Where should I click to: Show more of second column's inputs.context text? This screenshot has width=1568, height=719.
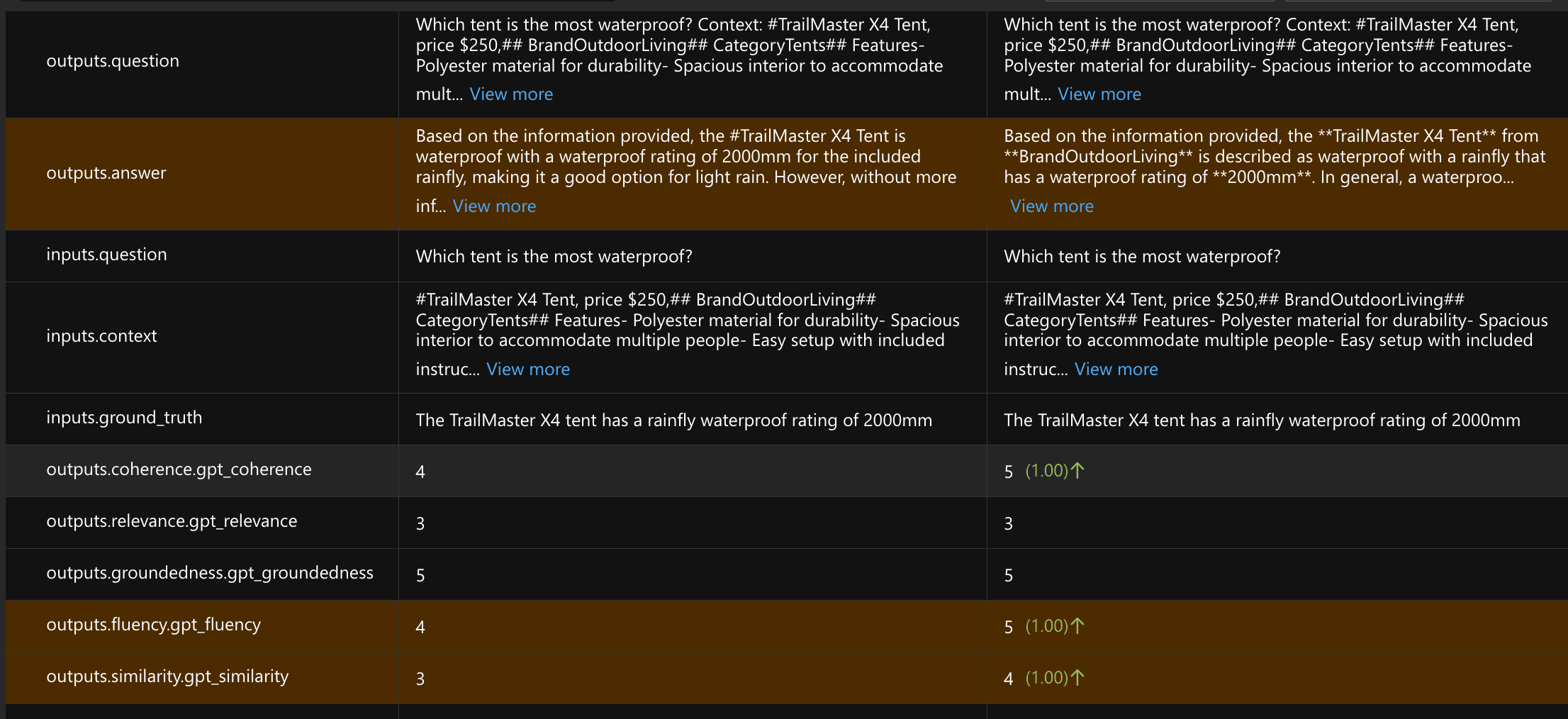point(1116,369)
